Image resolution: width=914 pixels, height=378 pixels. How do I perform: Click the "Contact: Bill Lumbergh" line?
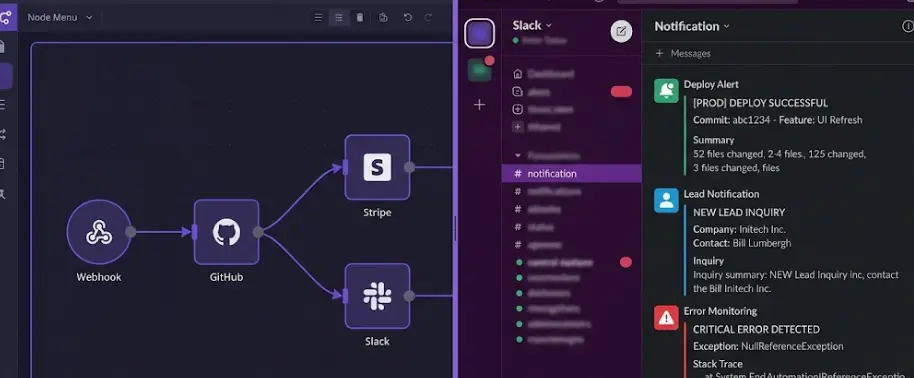(x=742, y=243)
